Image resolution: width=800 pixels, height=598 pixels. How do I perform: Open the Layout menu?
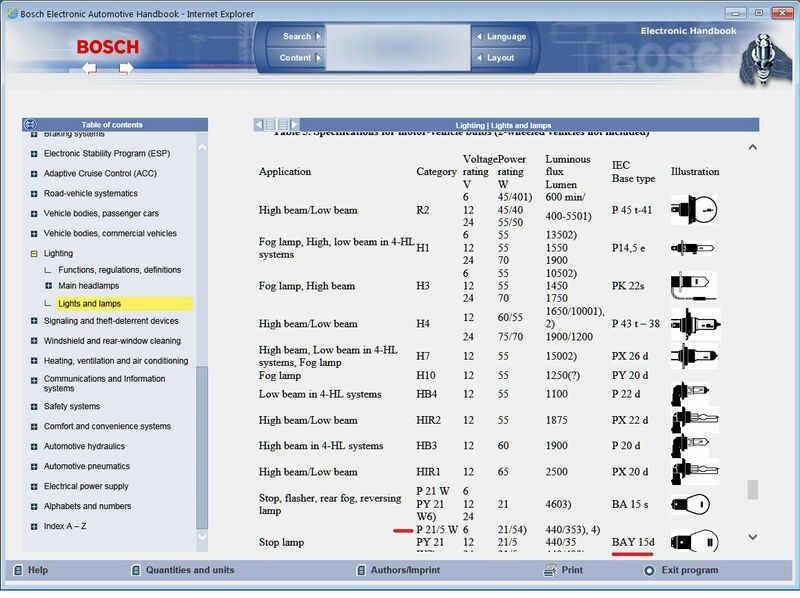[495, 58]
